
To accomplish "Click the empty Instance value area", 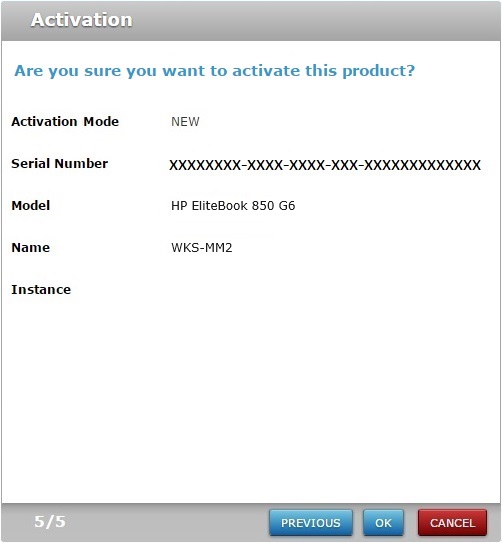I will coord(325,290).
